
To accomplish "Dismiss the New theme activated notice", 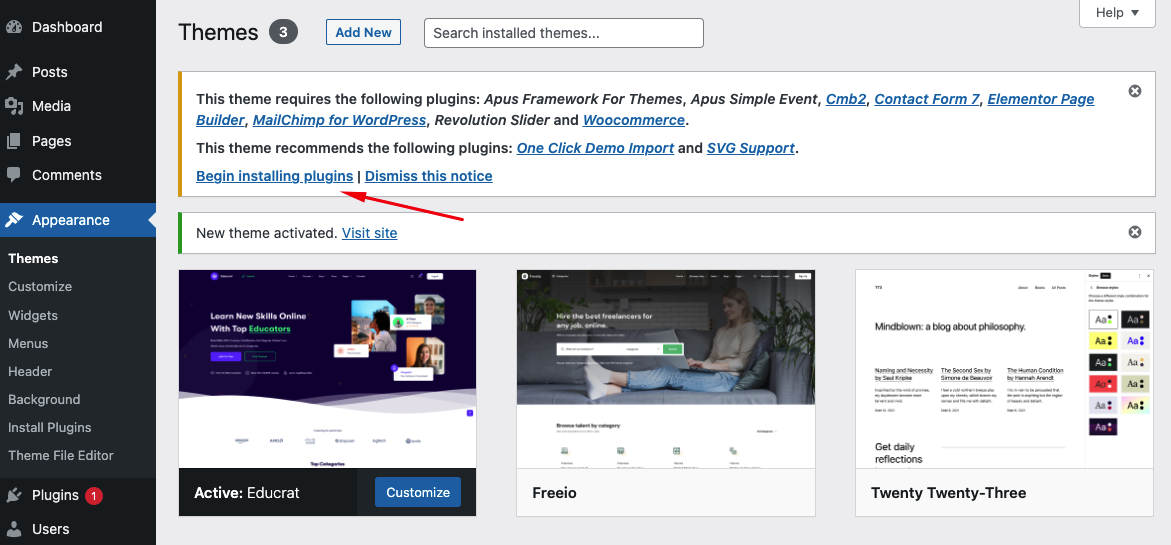I will 1135,232.
